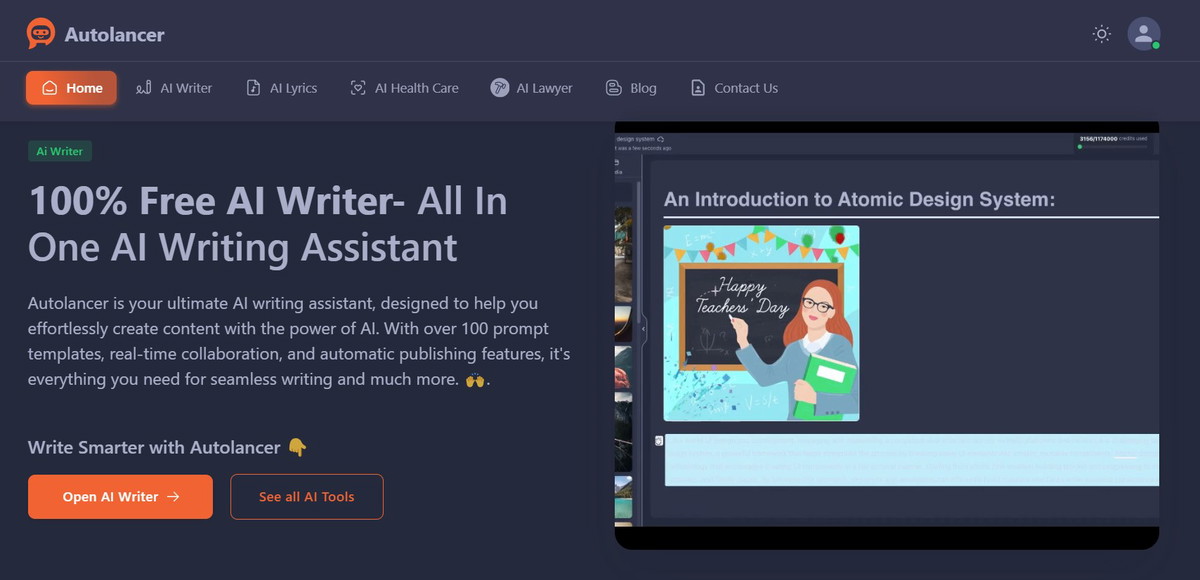Screen dimensions: 1200x580
Task: Click the Contact Us document icon
Action: click(x=698, y=88)
